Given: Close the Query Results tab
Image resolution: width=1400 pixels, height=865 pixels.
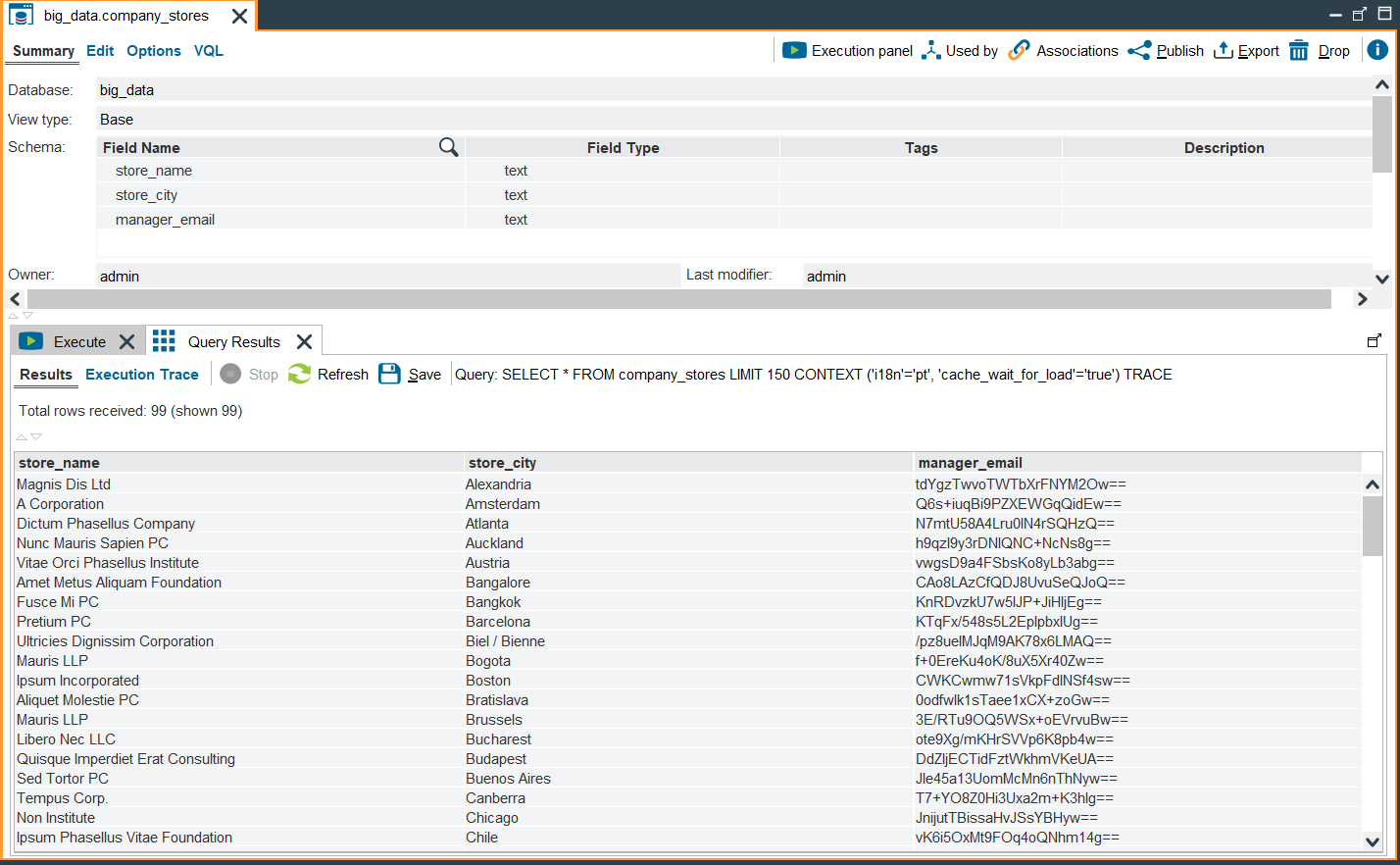Looking at the screenshot, I should tap(304, 341).
